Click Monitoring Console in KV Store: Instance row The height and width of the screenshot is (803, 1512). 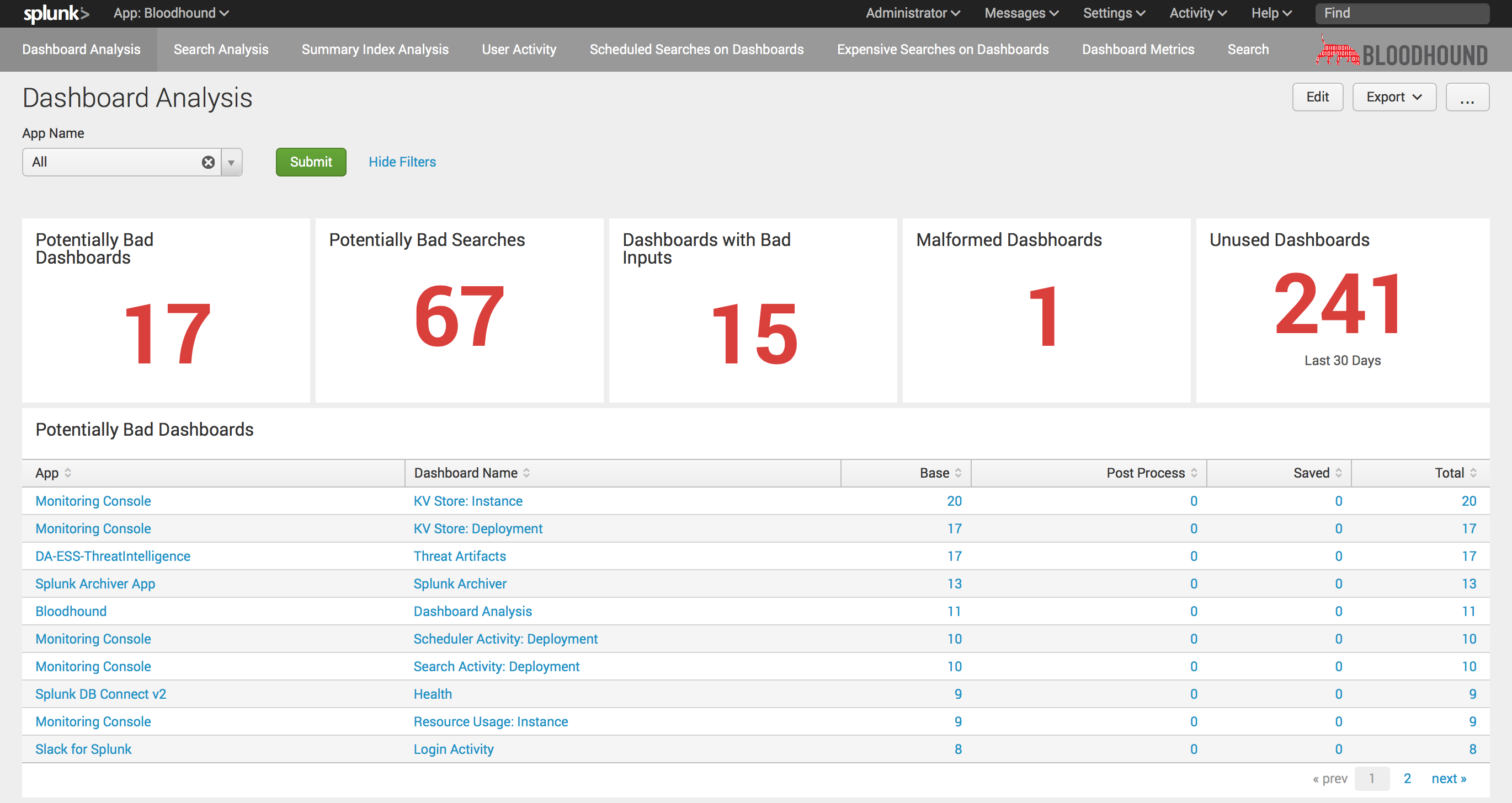pos(93,501)
